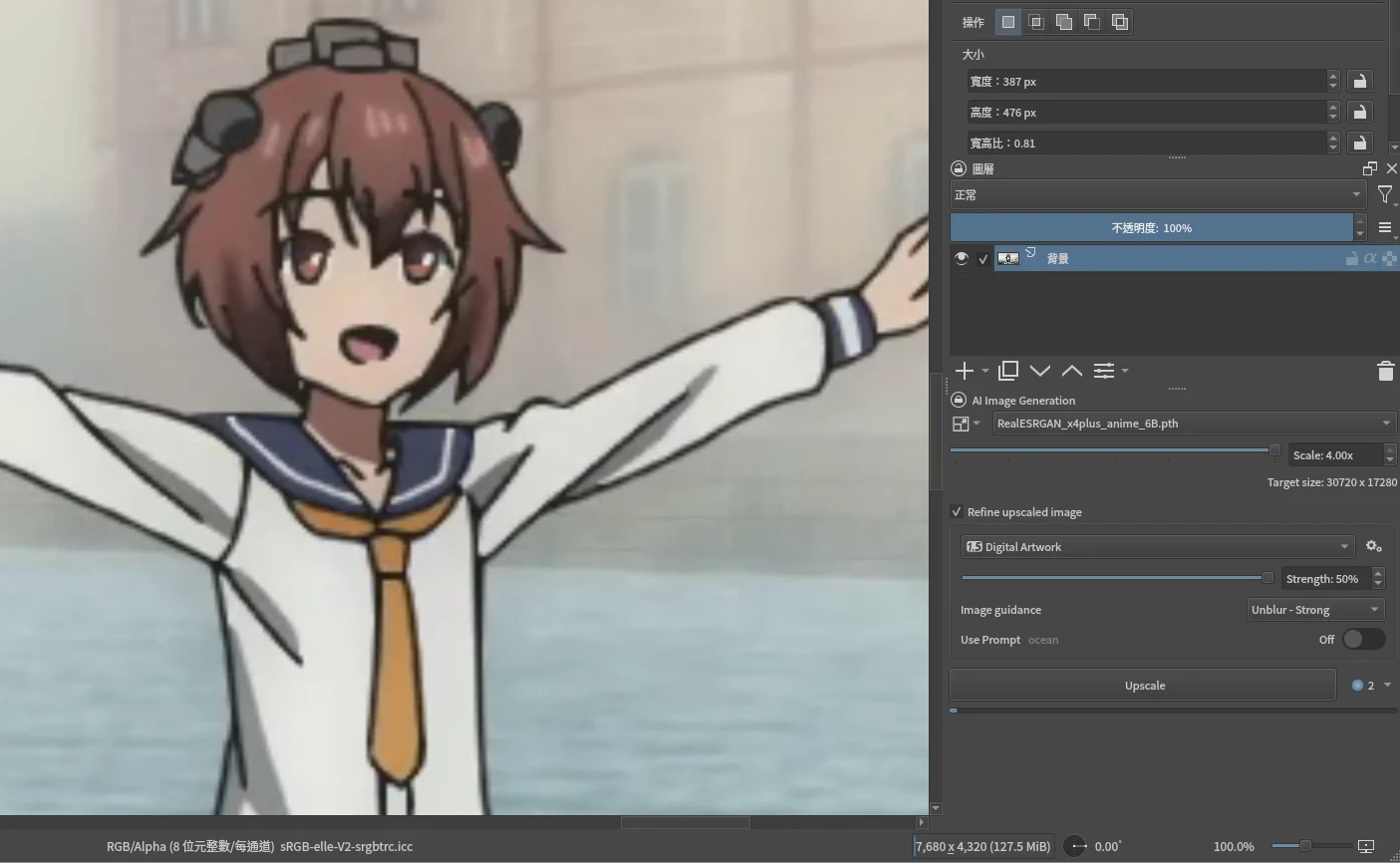Image resolution: width=1400 pixels, height=863 pixels.
Task: Expand the Unblur - Strong guidance dropdown
Action: [x=1314, y=610]
